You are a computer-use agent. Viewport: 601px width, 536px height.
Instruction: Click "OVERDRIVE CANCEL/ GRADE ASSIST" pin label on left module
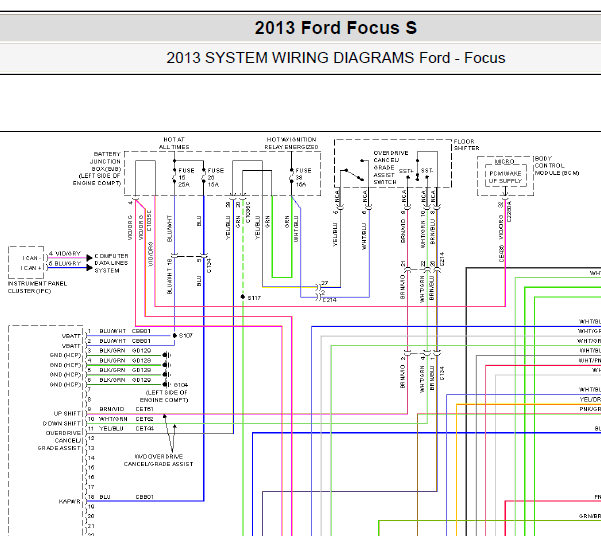(x=60, y=440)
